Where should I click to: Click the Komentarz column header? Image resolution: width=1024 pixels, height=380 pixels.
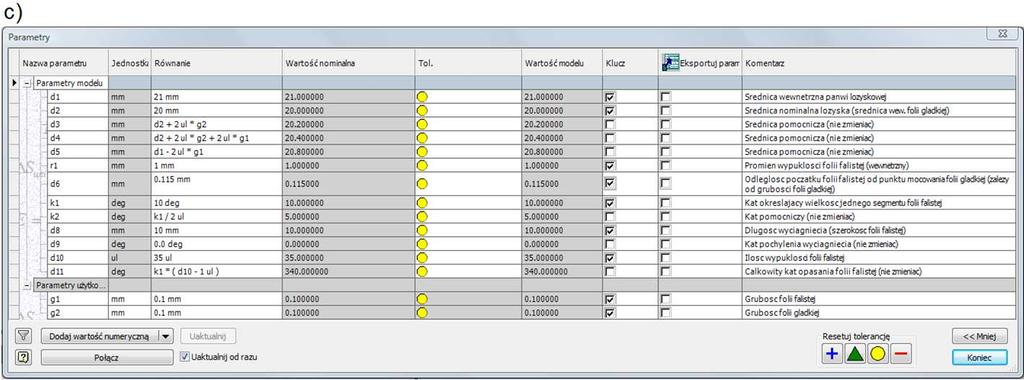(x=879, y=63)
